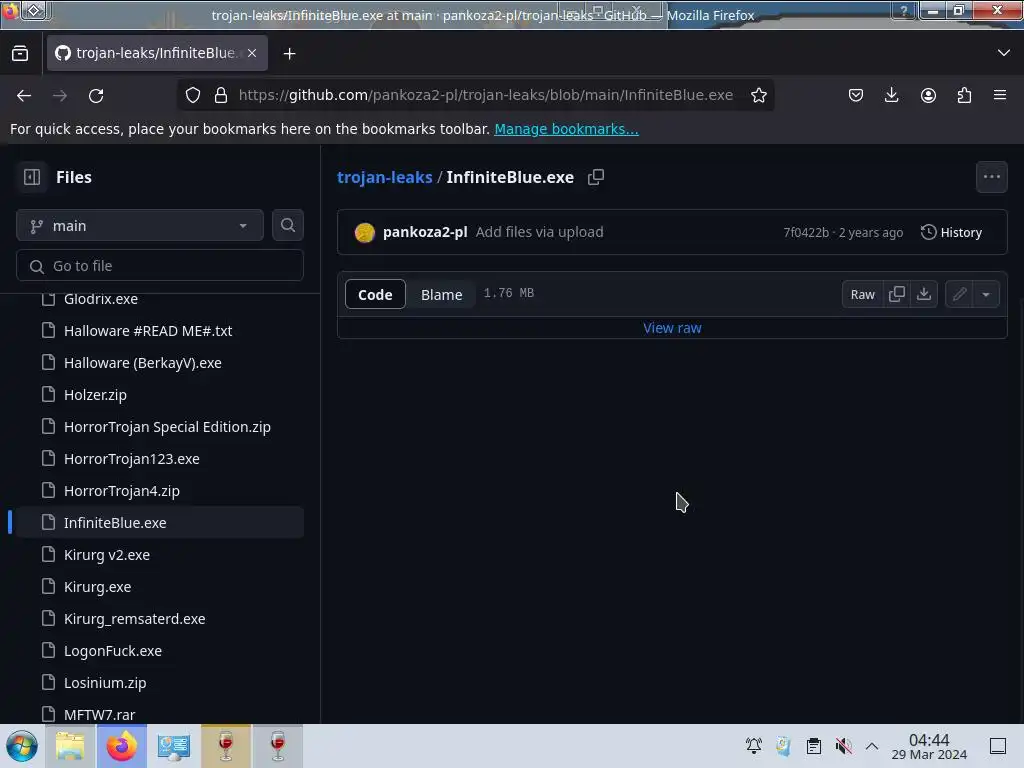Image resolution: width=1024 pixels, height=768 pixels.
Task: Open the file search magnifier button
Action: (287, 225)
